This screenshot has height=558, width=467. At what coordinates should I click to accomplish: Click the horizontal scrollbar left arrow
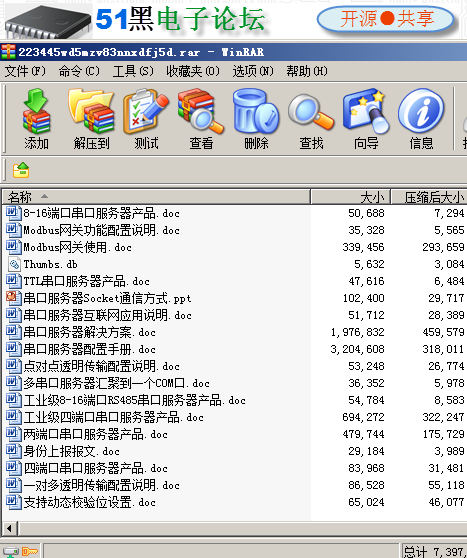tap(10, 528)
